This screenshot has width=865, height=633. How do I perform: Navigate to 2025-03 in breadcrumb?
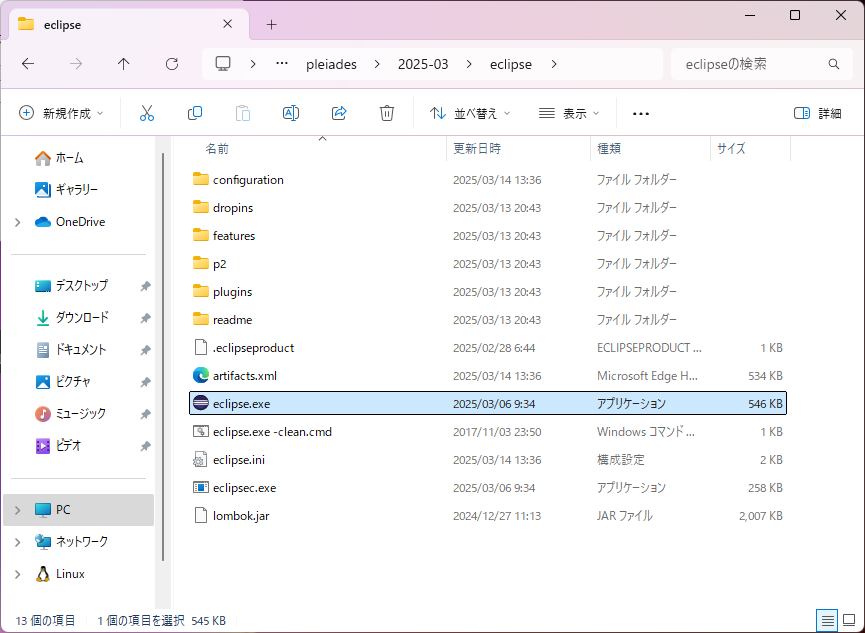pyautogui.click(x=423, y=65)
